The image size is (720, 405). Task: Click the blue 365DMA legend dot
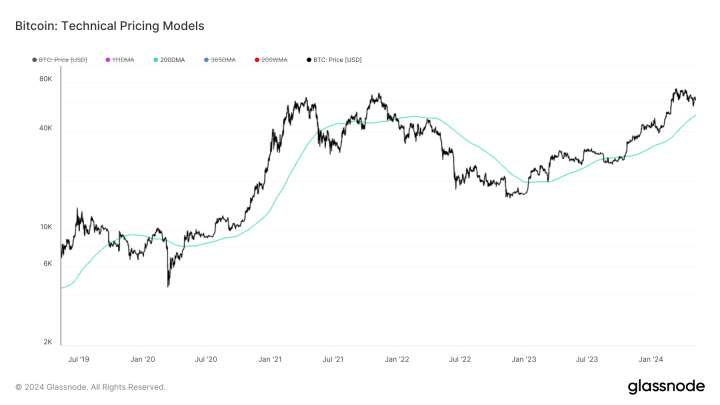tap(207, 60)
